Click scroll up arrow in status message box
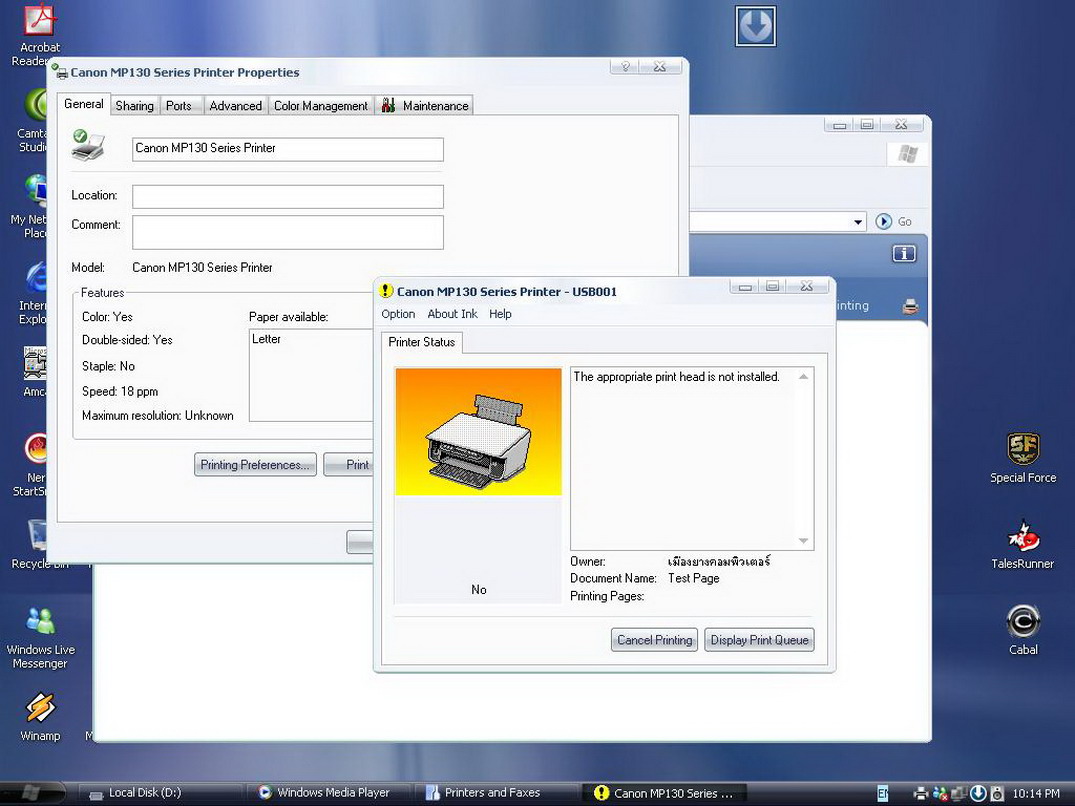1075x806 pixels. click(x=804, y=377)
